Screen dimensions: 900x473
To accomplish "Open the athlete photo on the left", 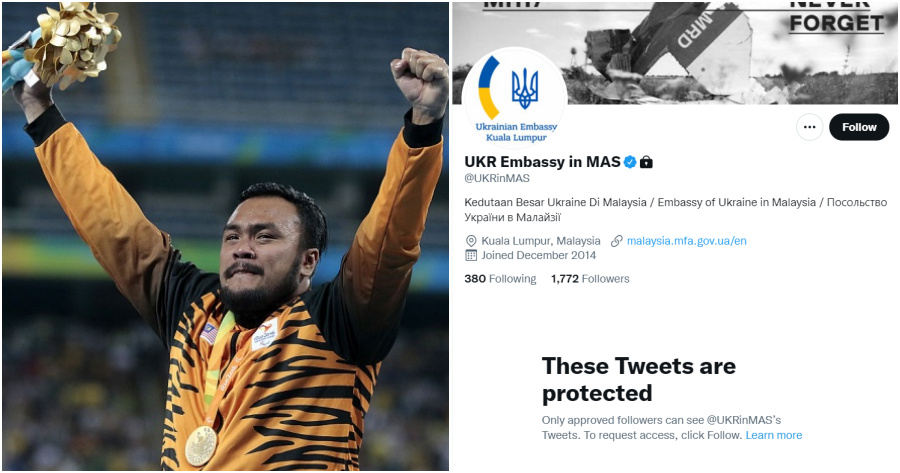I will coord(226,236).
